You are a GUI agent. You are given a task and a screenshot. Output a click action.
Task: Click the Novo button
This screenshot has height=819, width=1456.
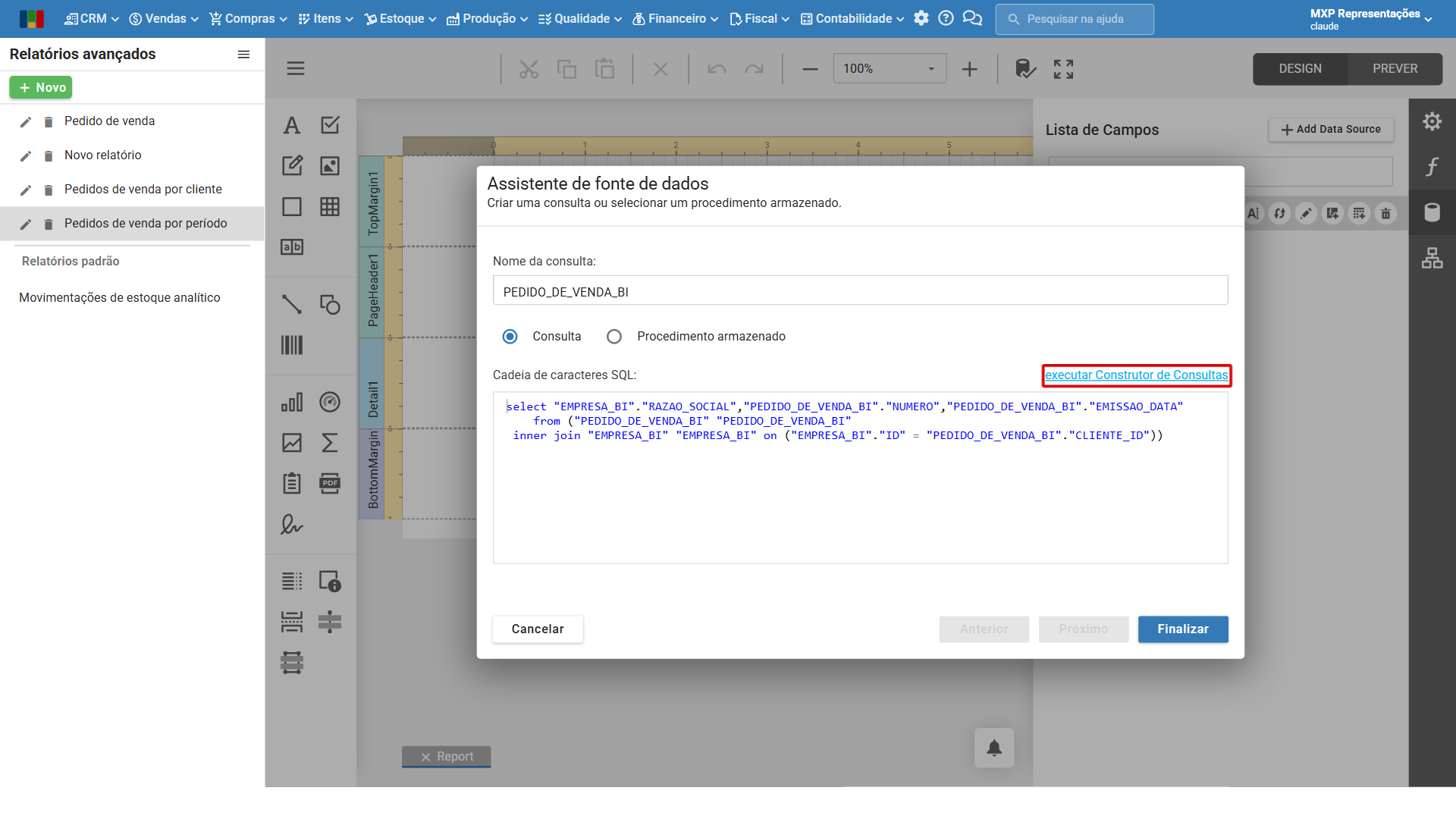coord(41,88)
